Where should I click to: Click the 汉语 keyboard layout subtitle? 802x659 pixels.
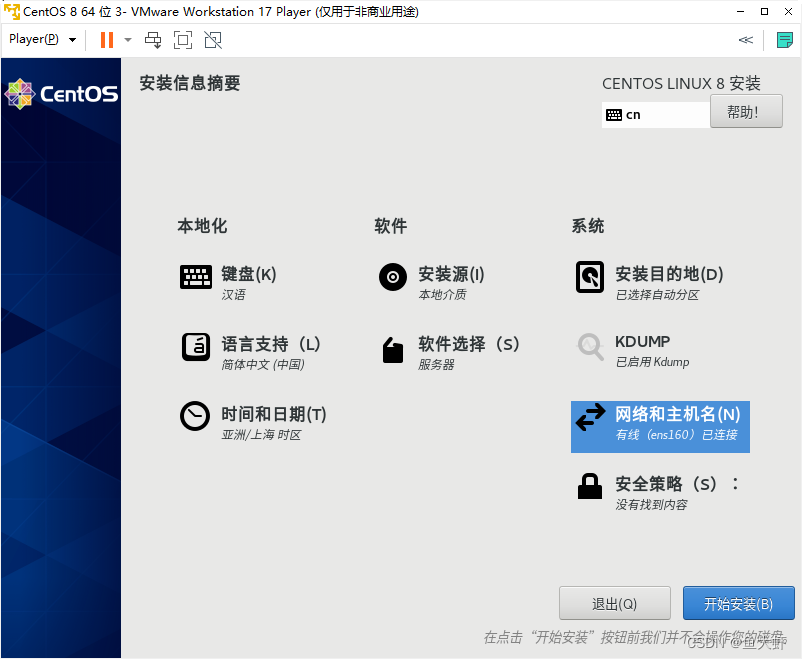tap(233, 295)
